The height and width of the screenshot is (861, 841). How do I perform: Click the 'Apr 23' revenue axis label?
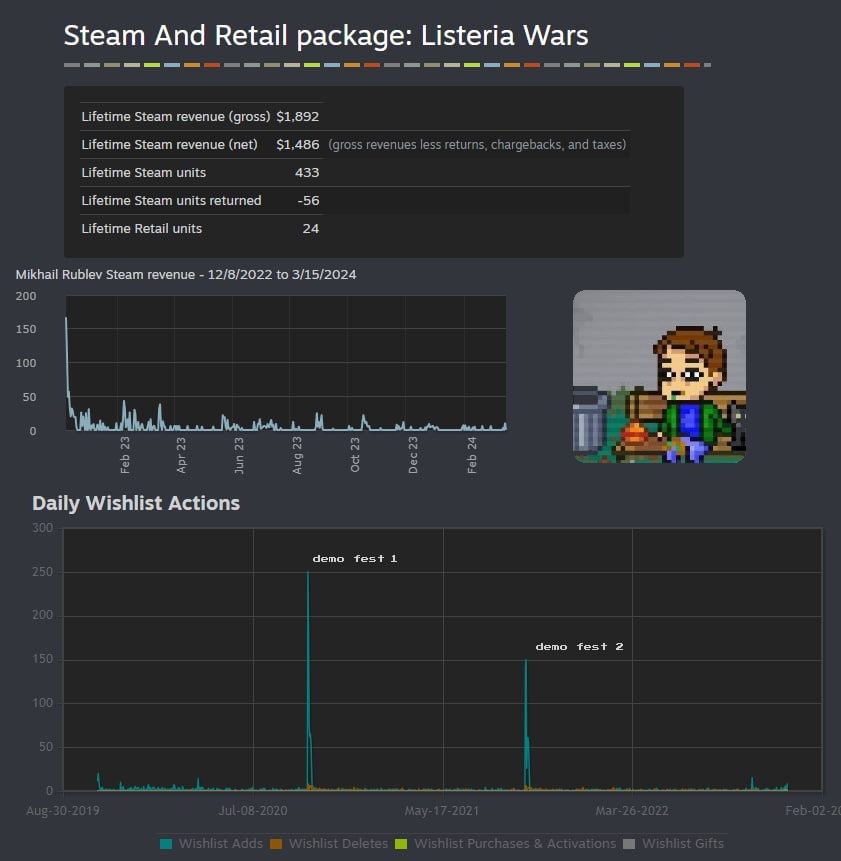[181, 455]
